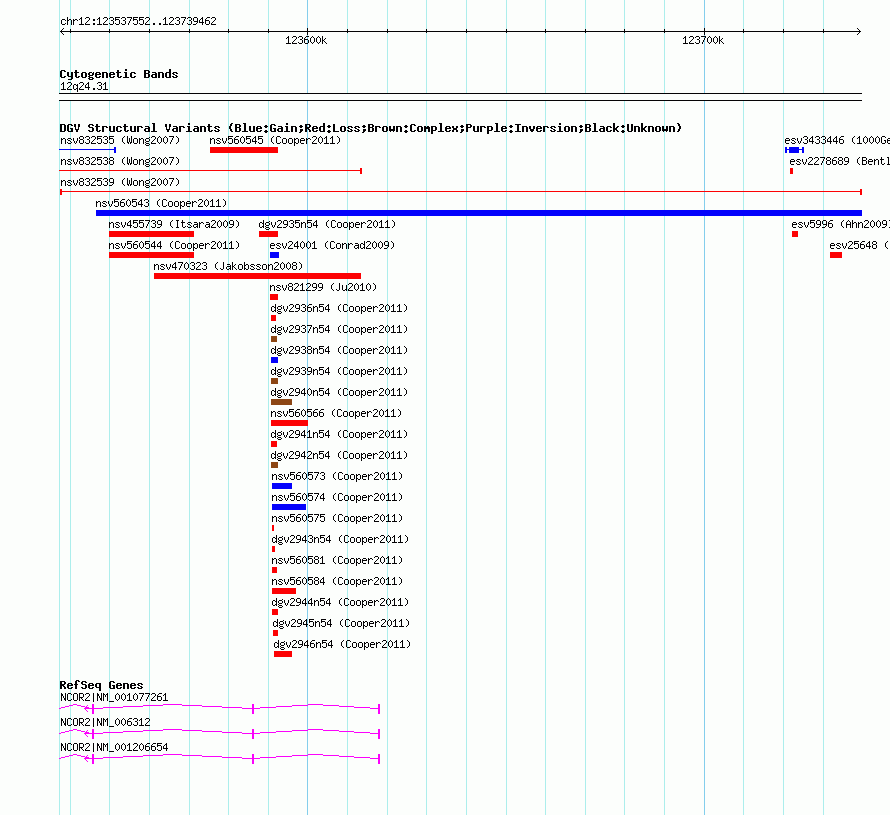
Task: Click the dgv2936n54 (Cooper2011) label
Action: (x=339, y=308)
